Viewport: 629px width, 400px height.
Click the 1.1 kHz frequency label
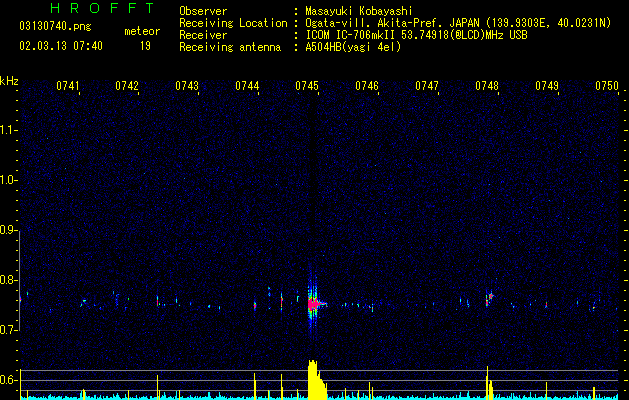click(x=8, y=130)
